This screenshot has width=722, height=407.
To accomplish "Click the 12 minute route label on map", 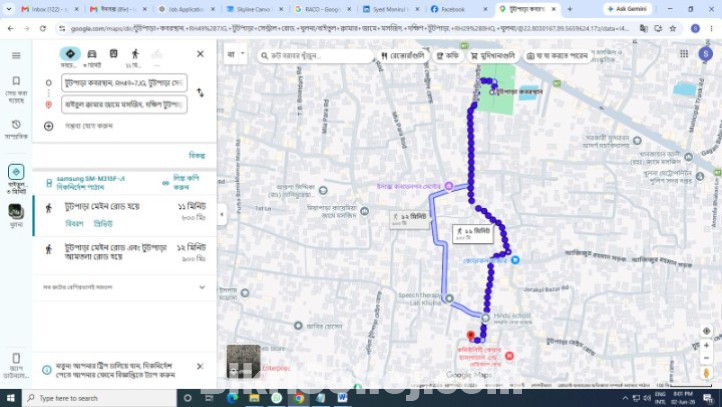I will coord(409,219).
